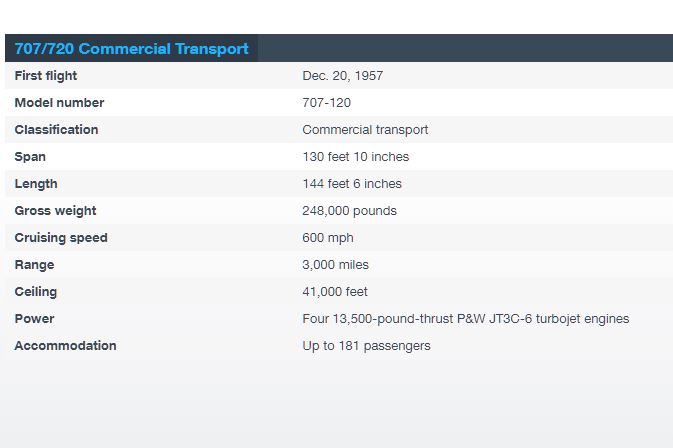Image resolution: width=673 pixels, height=448 pixels.
Task: Select the Gross weight label
Action: coord(55,211)
